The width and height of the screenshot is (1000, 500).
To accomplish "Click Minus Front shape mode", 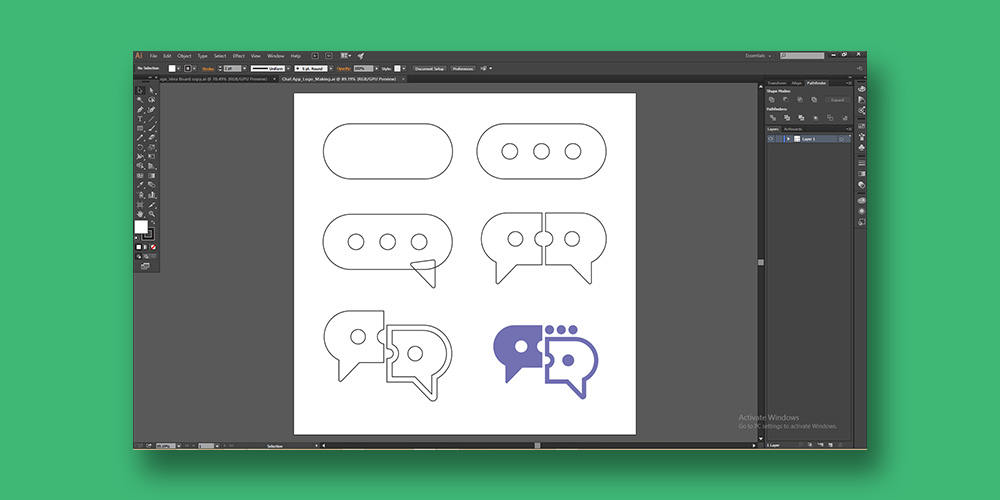I will coord(786,99).
